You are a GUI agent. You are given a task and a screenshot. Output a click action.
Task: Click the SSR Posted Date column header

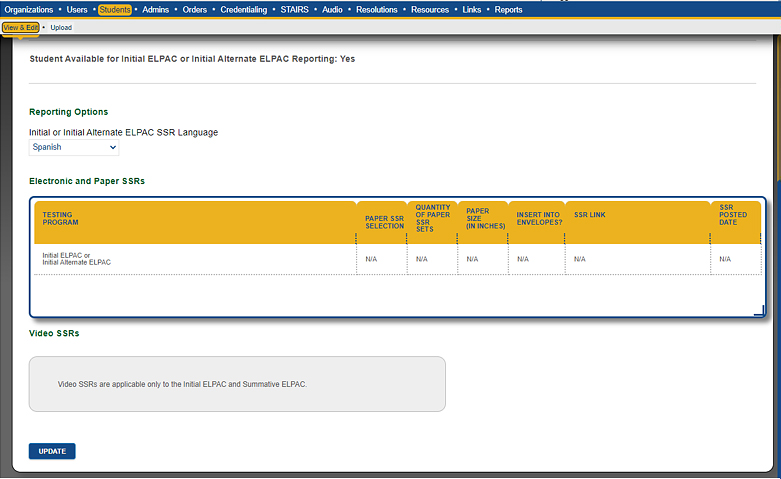(736, 222)
